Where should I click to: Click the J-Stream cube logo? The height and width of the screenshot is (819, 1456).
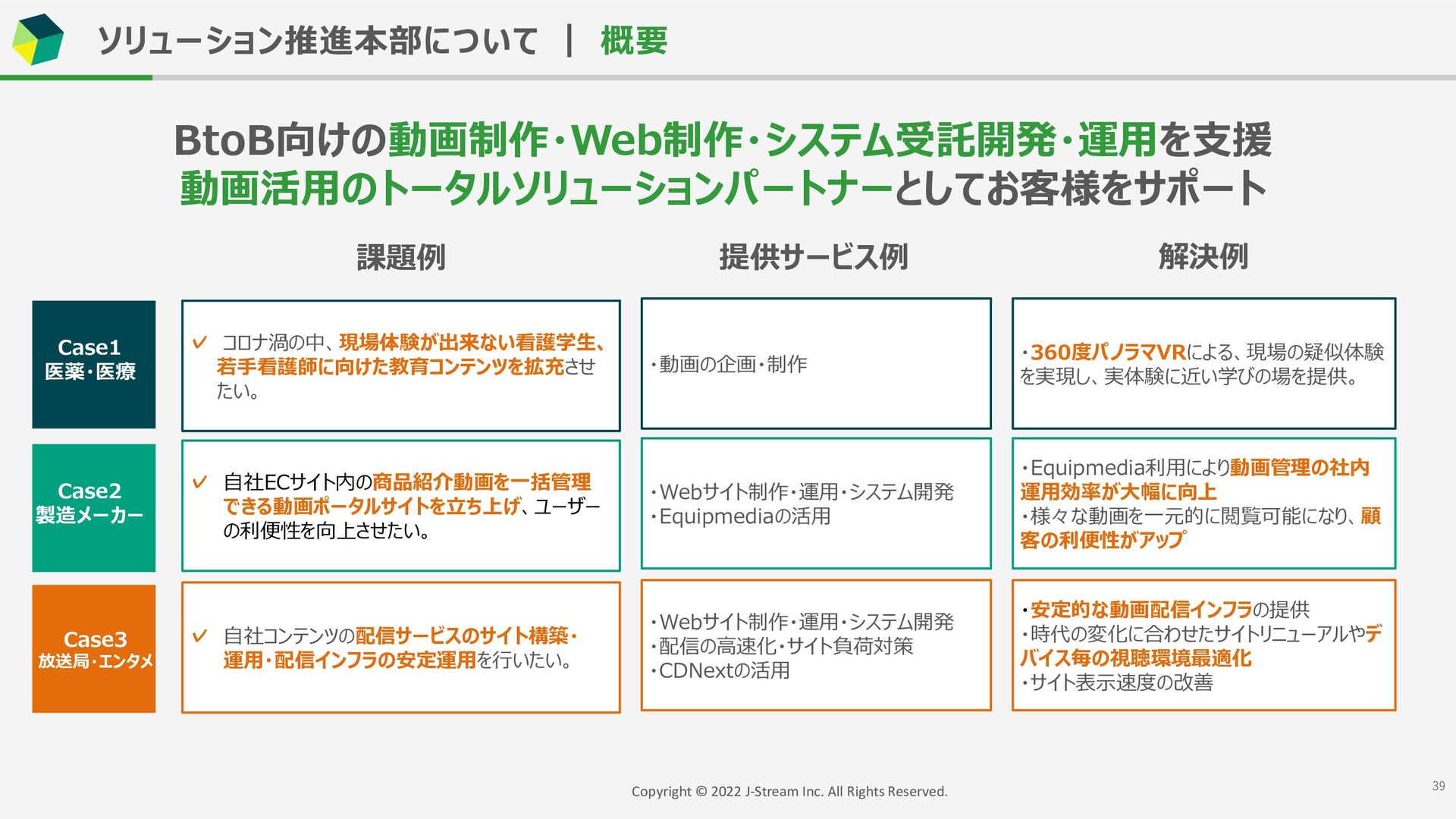[x=38, y=39]
